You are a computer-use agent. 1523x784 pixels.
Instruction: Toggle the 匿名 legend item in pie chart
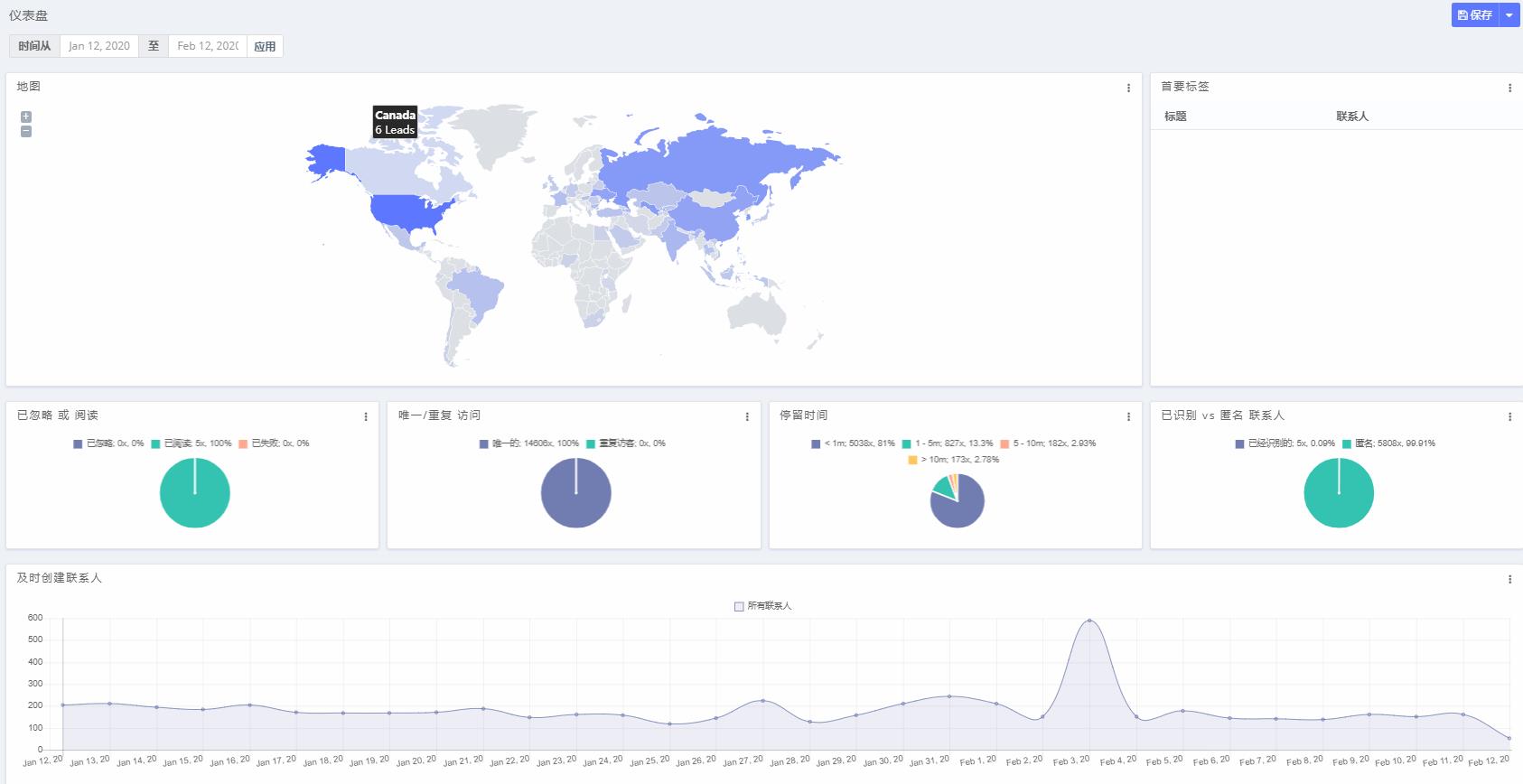(1388, 443)
